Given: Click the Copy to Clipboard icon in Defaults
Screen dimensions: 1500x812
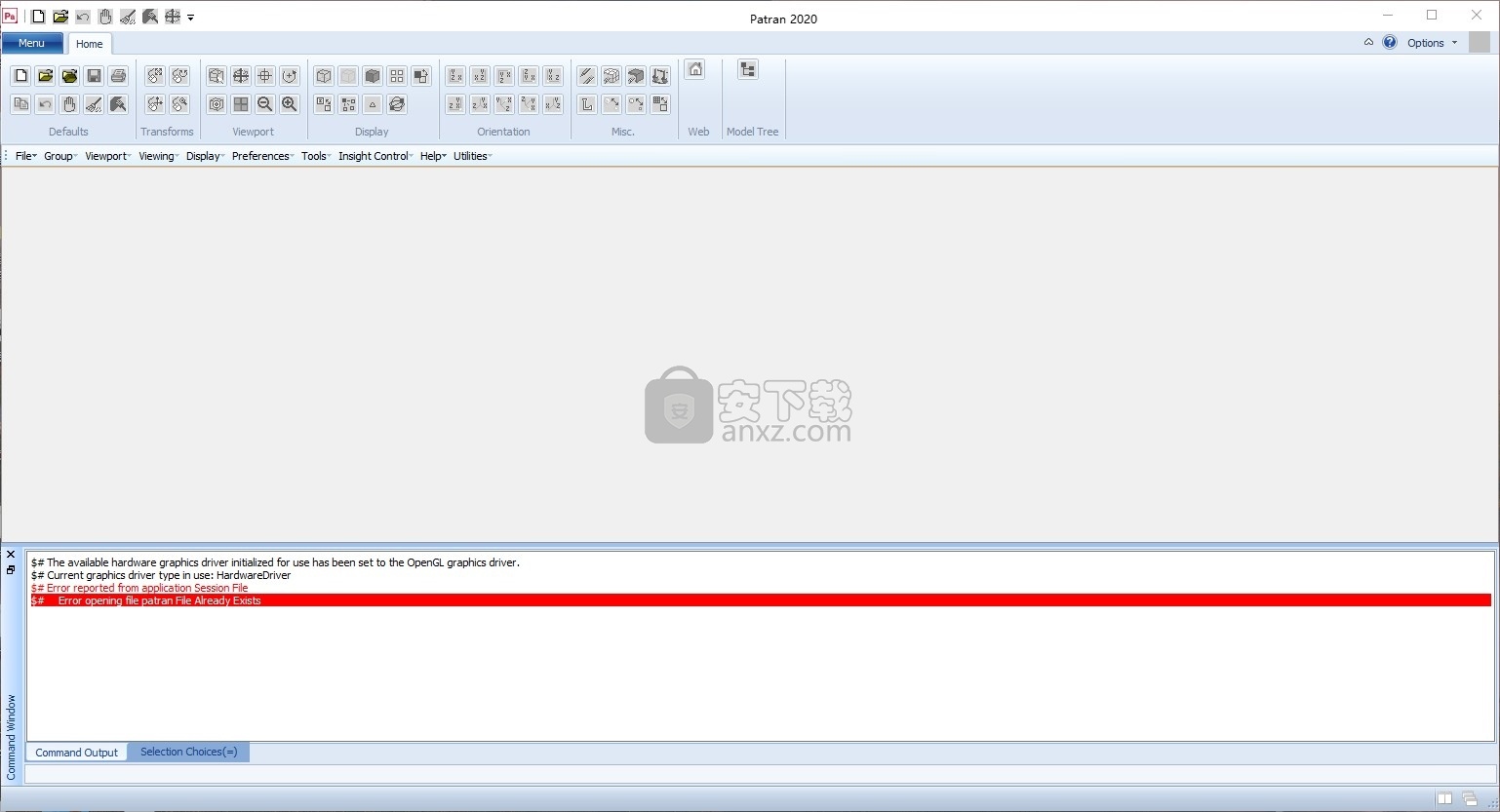Looking at the screenshot, I should tap(21, 104).
